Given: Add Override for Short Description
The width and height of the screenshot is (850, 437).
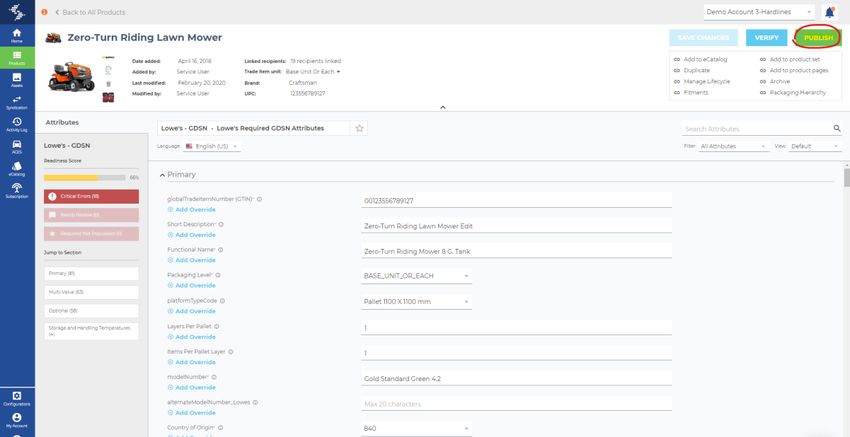Looking at the screenshot, I should coord(191,235).
